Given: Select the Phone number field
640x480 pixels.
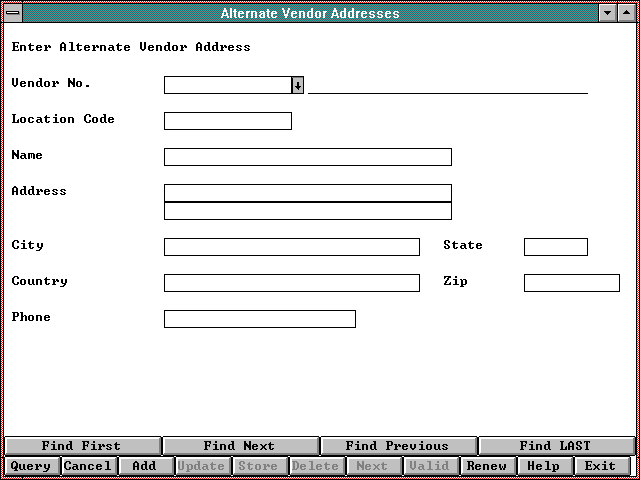Looking at the screenshot, I should 259,319.
